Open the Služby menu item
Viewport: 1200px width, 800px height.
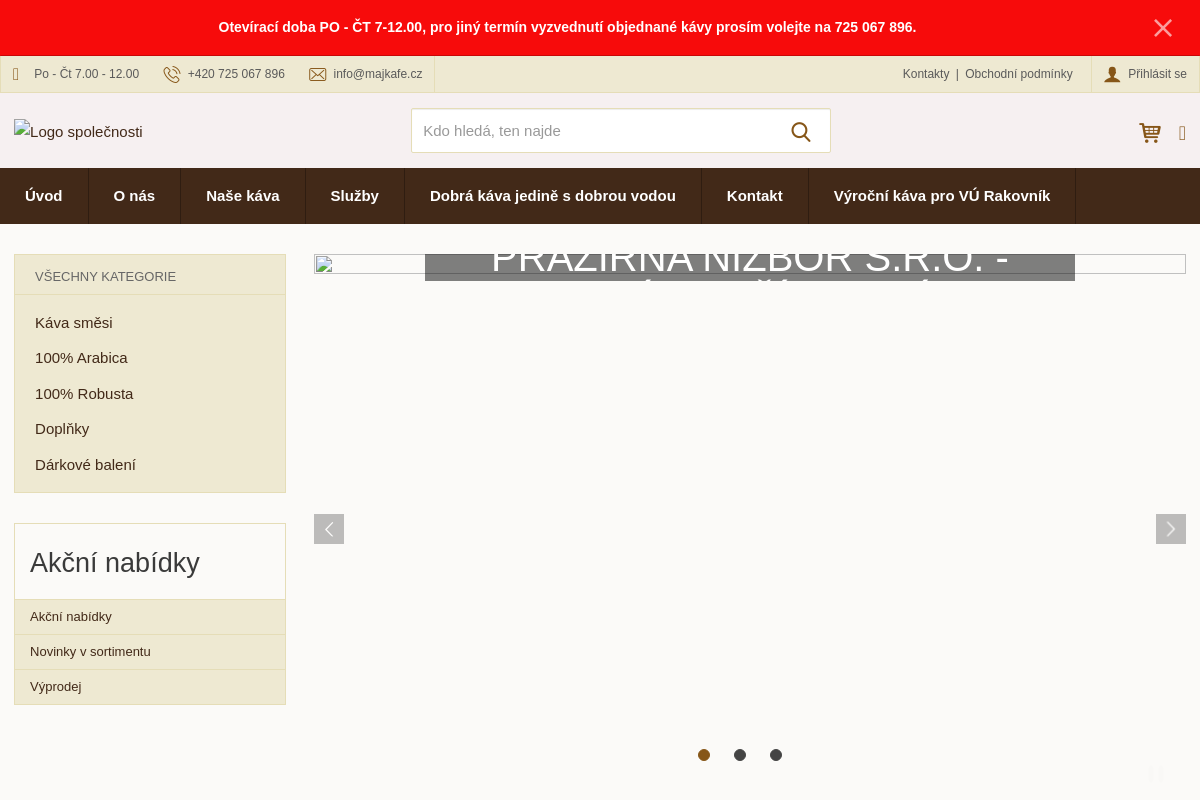tap(355, 196)
